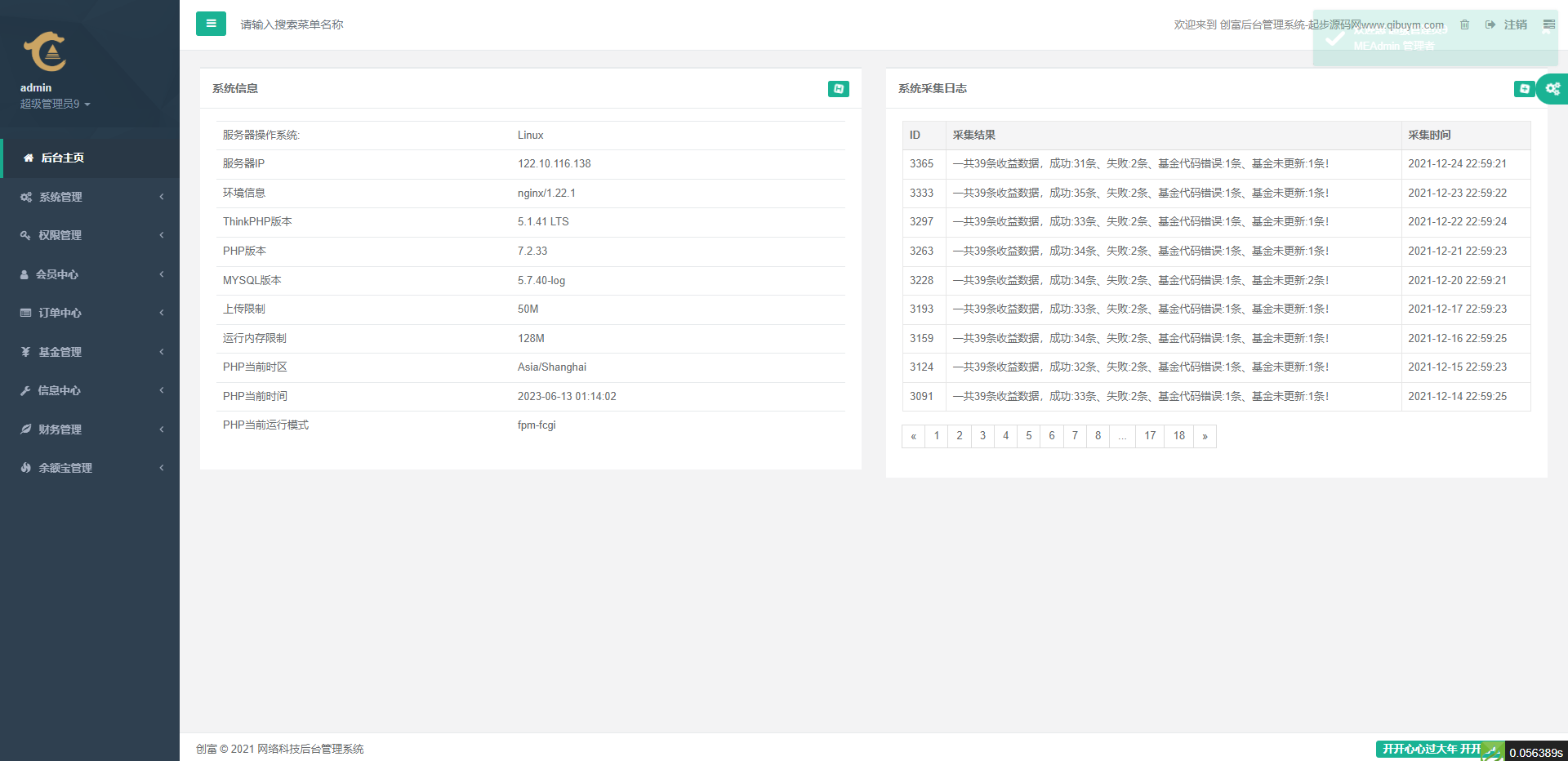Image resolution: width=1568 pixels, height=761 pixels.
Task: Click the log time 2021-12-14 22:59:25
Action: click(x=1458, y=397)
